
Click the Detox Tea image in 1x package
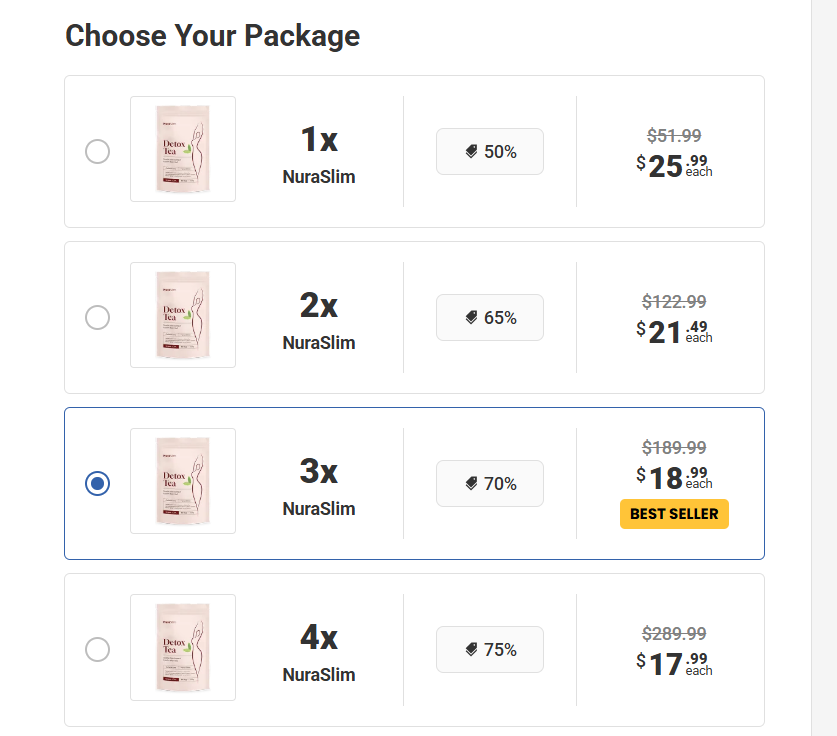tap(183, 149)
